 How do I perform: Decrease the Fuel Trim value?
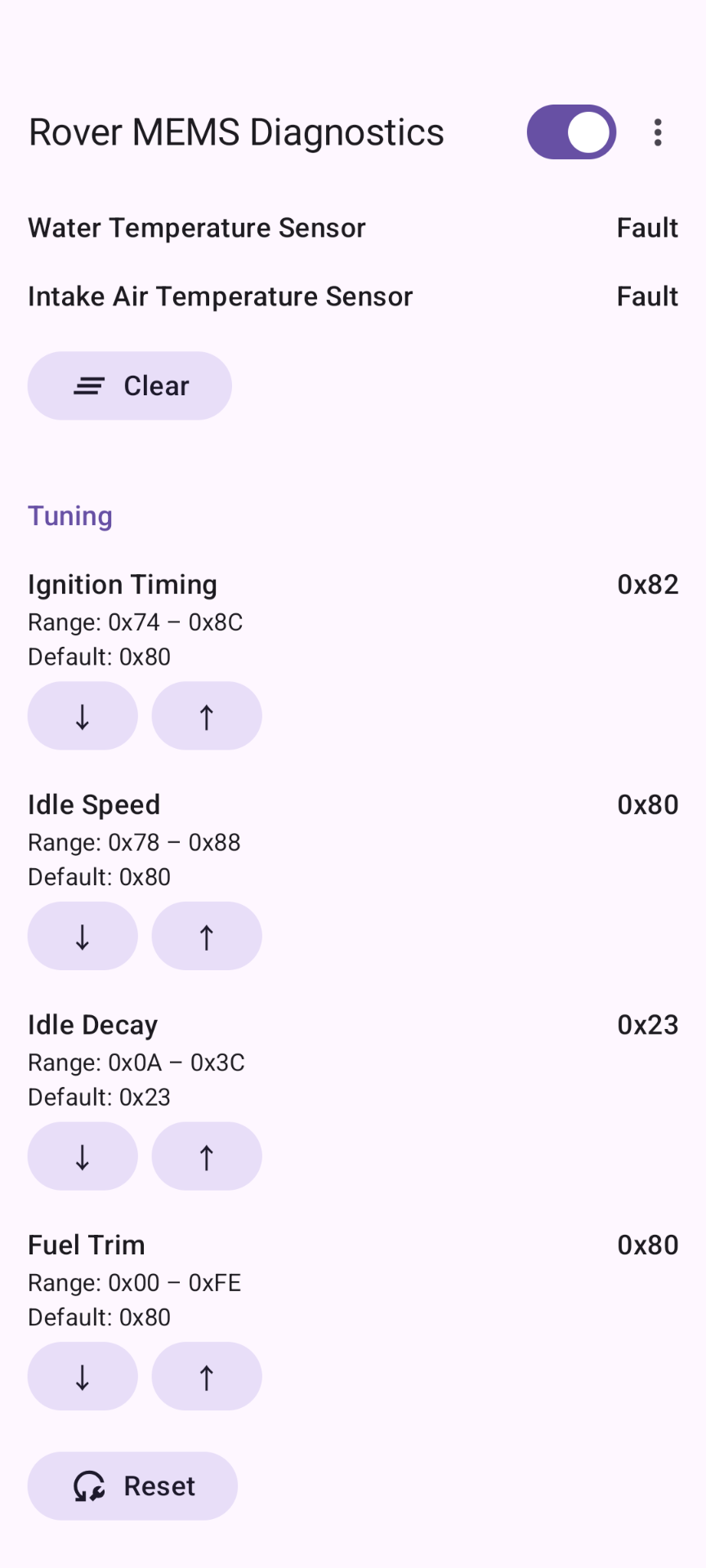83,1376
